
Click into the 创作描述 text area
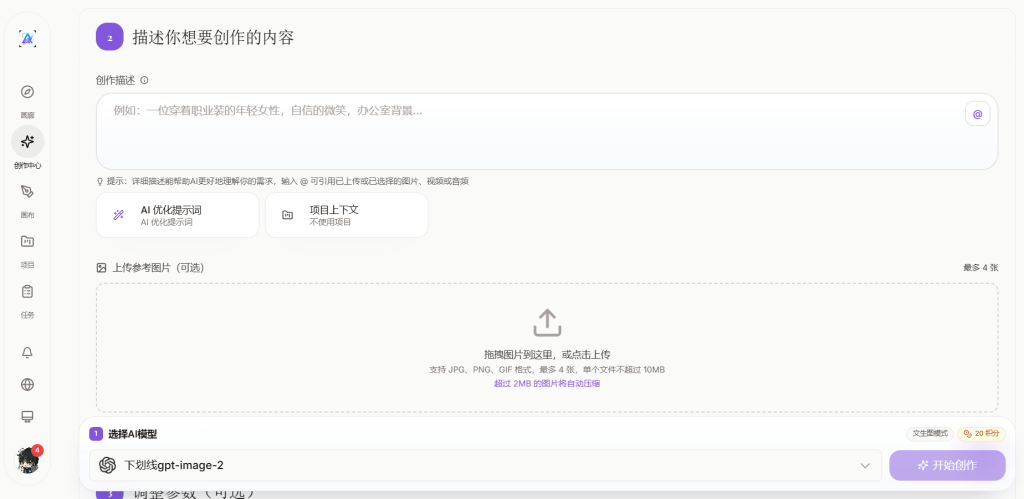547,131
